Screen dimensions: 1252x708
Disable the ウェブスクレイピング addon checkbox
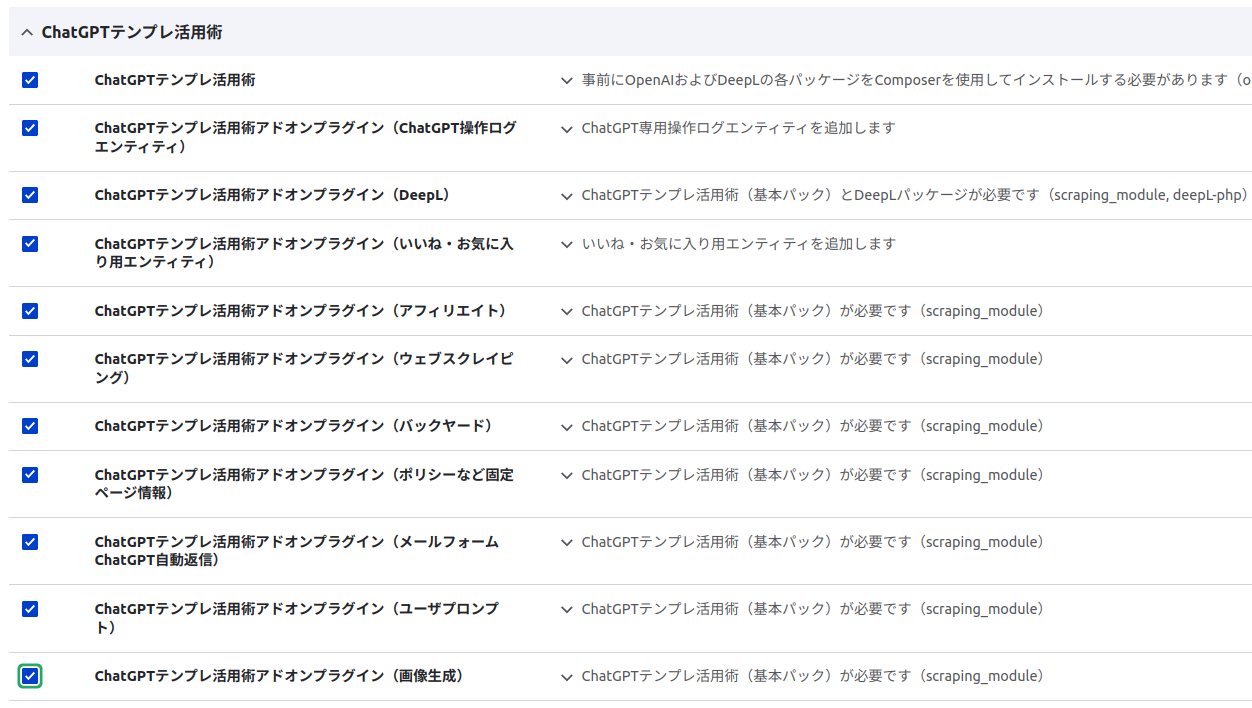tap(29, 358)
